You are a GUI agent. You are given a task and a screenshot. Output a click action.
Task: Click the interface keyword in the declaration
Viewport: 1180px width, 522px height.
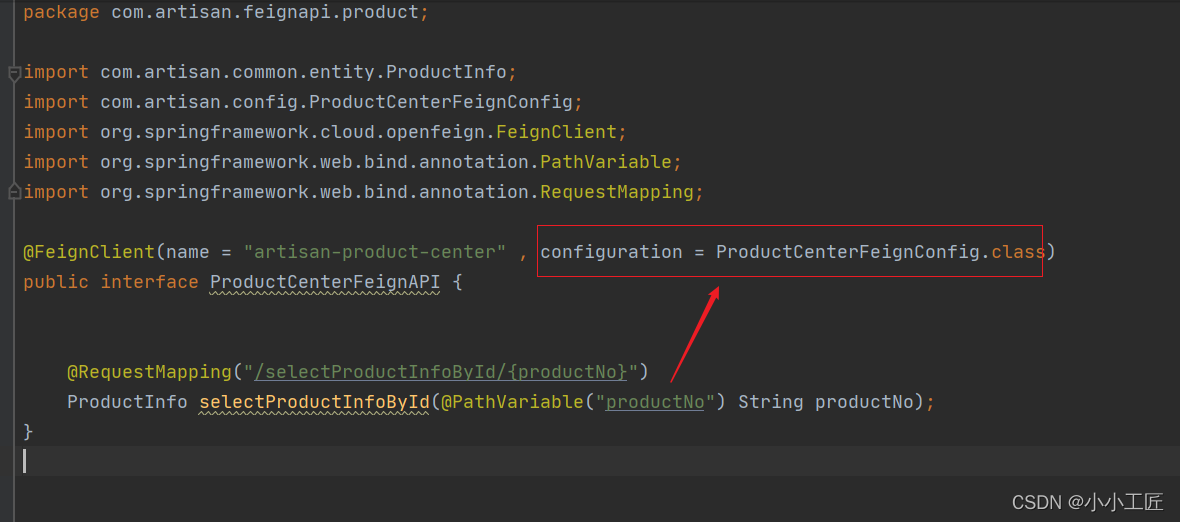(149, 282)
